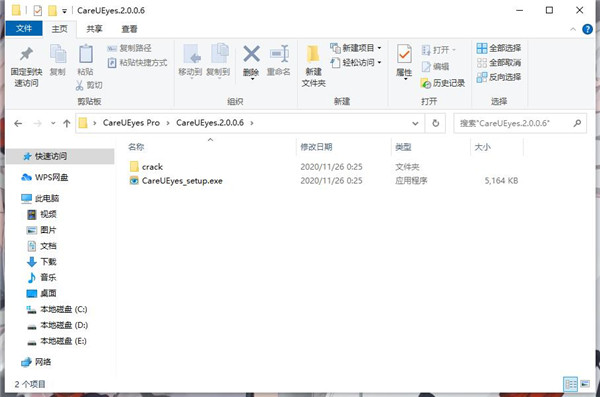Image resolution: width=600 pixels, height=397 pixels.
Task: Open the File (文件) menu
Action: pos(24,29)
